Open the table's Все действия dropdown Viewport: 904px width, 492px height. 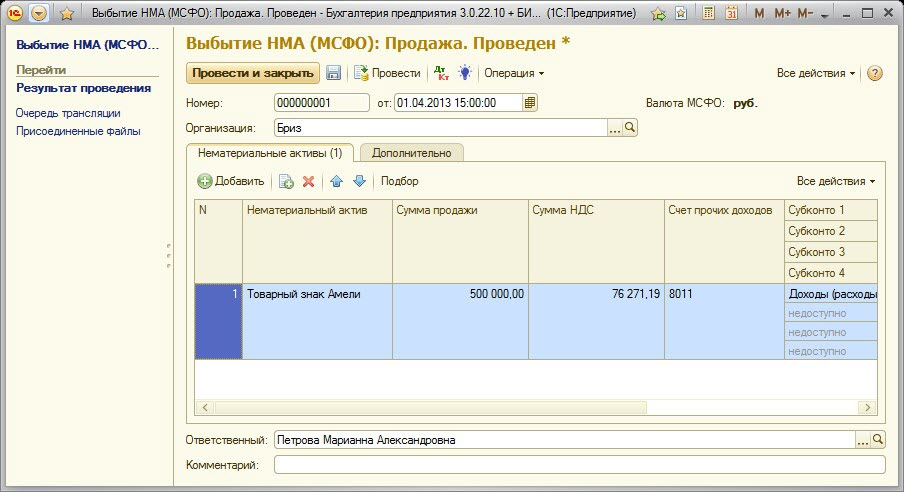tap(836, 181)
